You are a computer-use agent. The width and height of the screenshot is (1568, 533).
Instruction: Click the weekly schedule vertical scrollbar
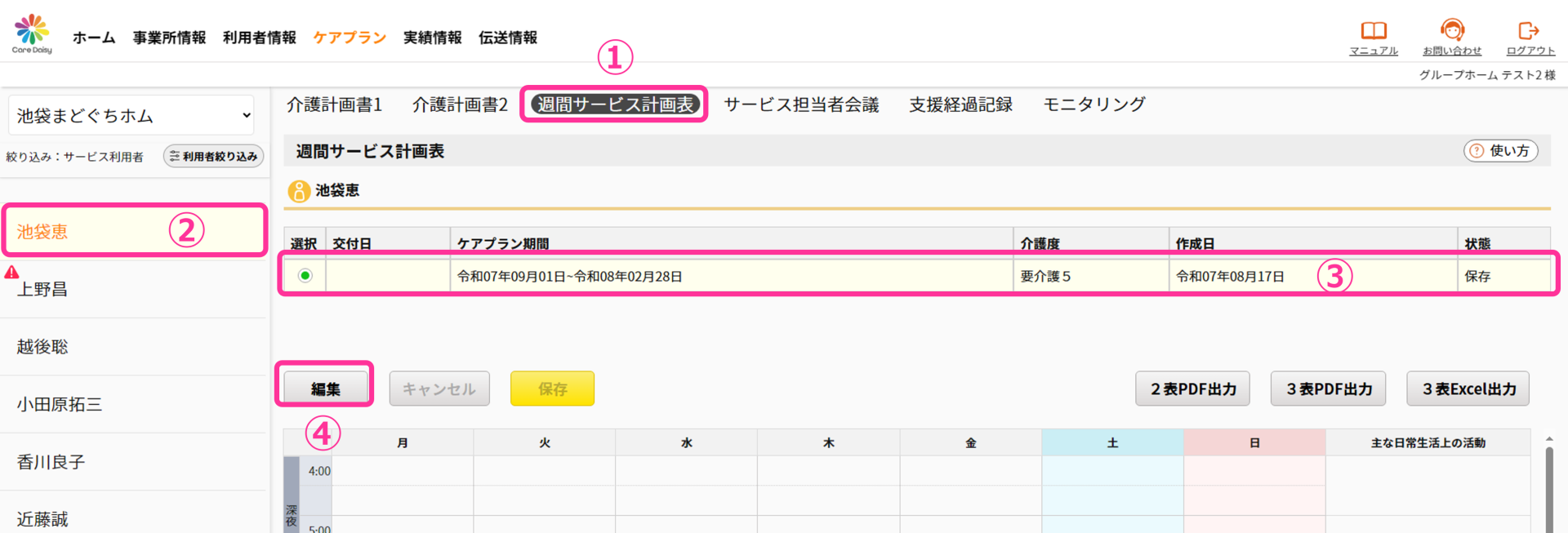tap(1548, 488)
